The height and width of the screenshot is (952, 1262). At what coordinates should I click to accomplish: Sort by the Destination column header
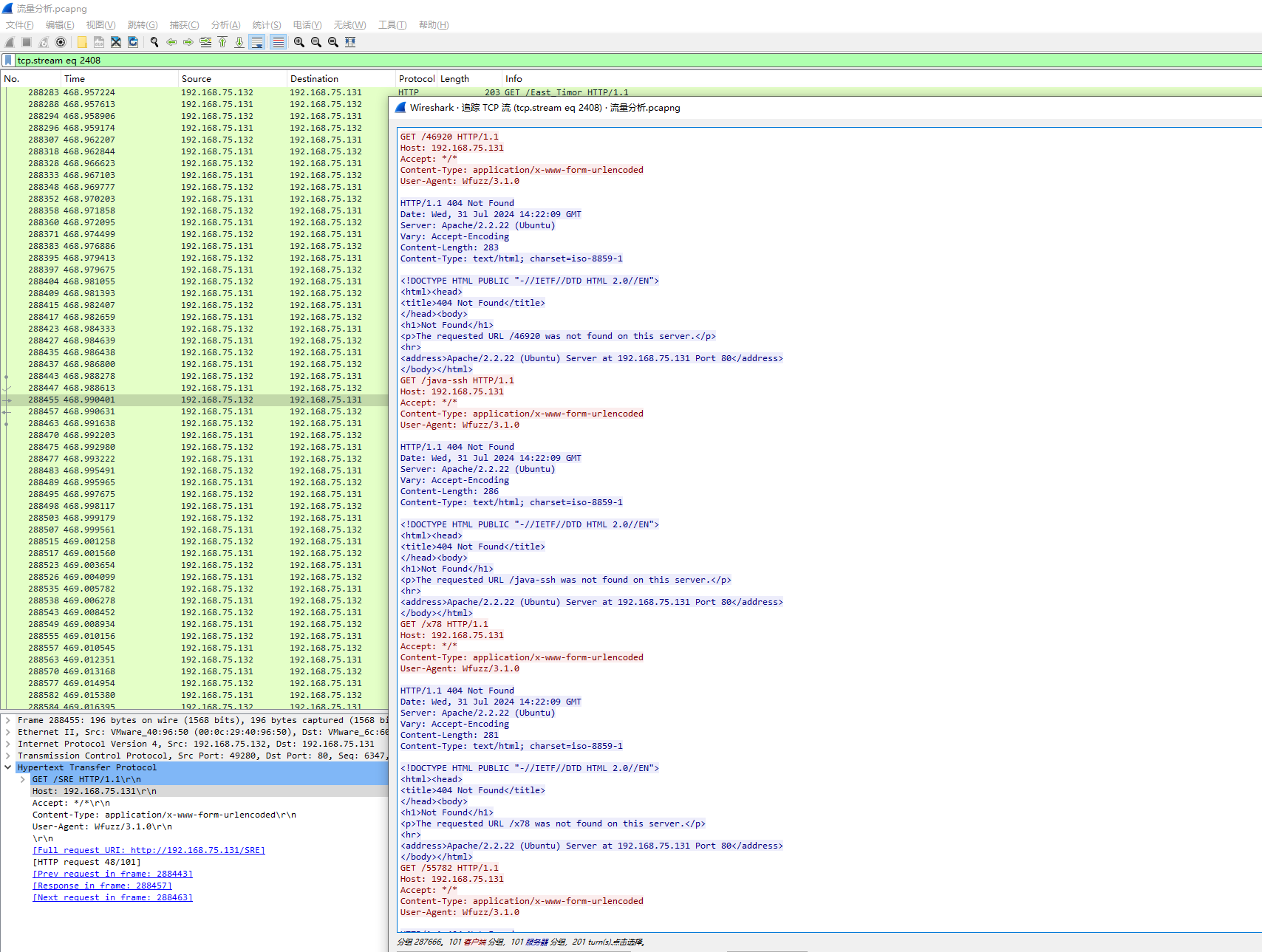tap(341, 79)
